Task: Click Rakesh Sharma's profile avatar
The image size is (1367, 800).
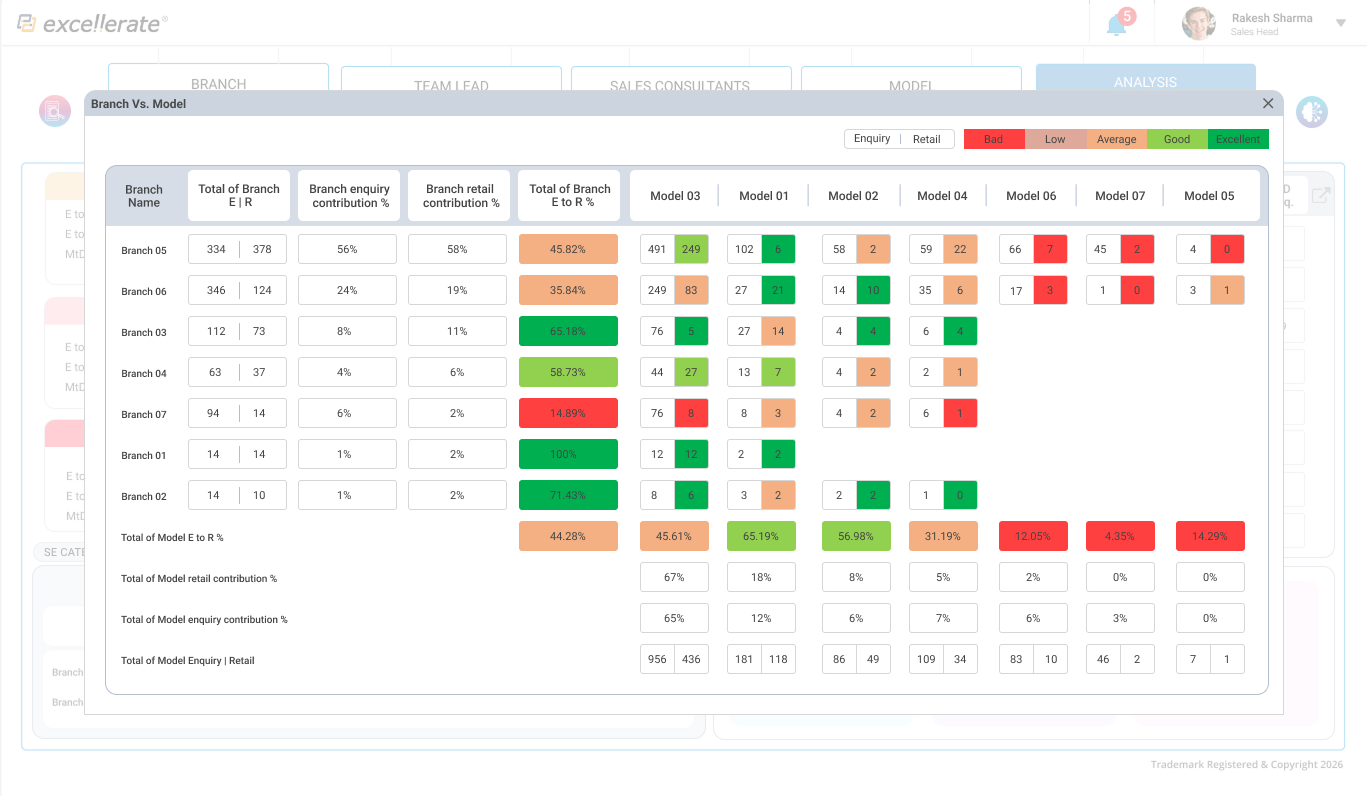Action: 1198,23
